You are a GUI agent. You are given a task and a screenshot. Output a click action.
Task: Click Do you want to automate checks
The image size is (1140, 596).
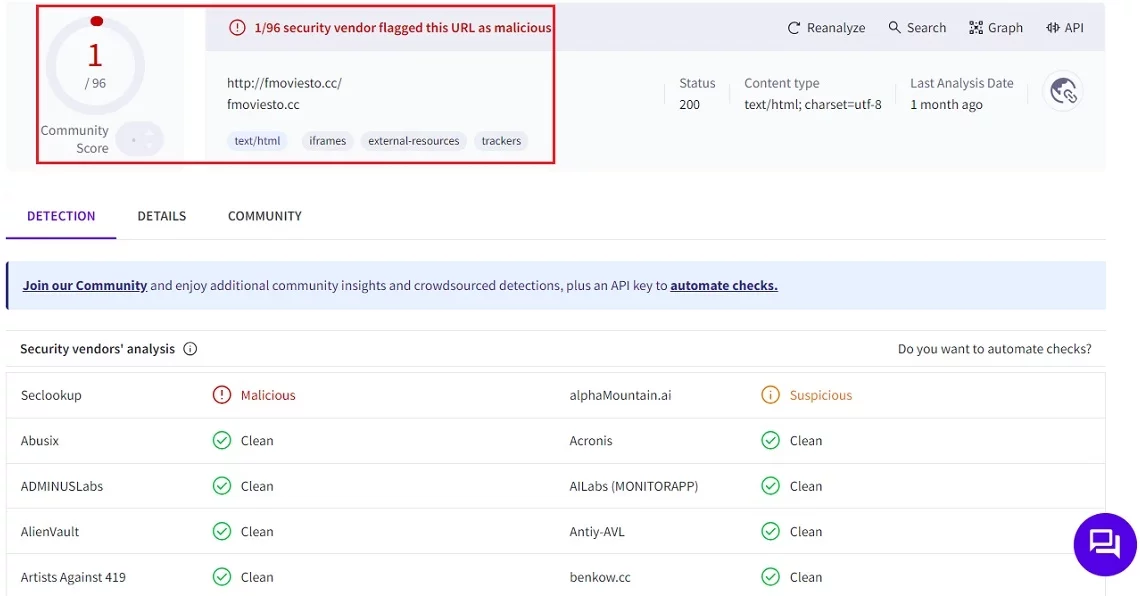tap(994, 349)
